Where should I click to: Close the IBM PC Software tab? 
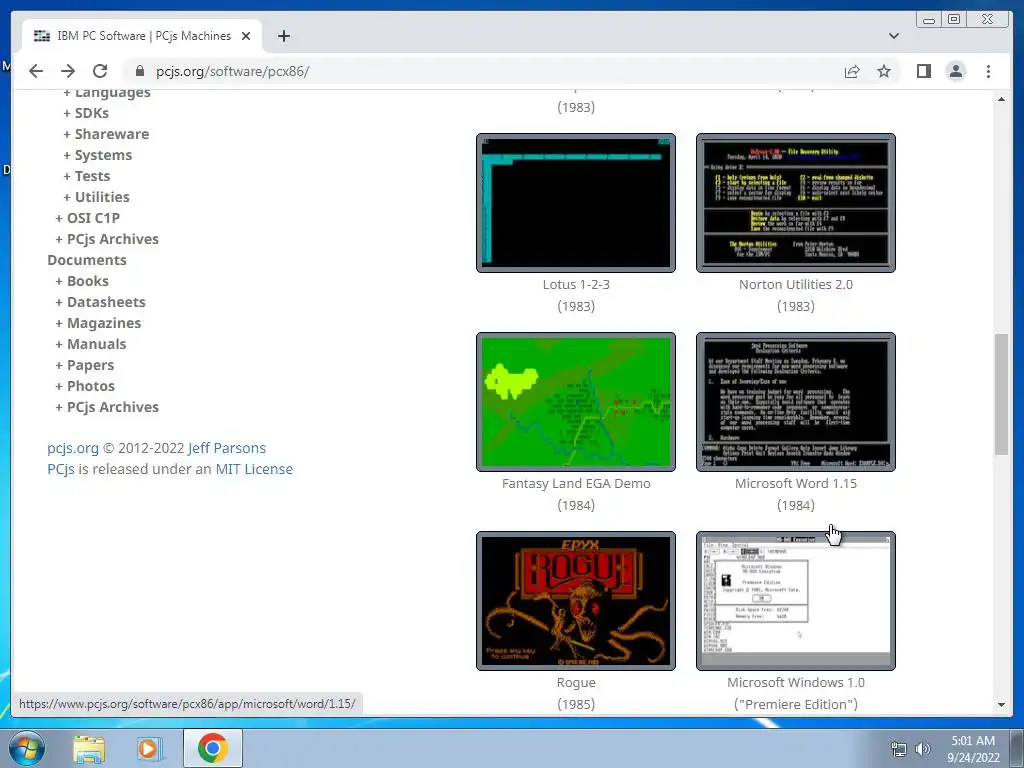click(246, 36)
